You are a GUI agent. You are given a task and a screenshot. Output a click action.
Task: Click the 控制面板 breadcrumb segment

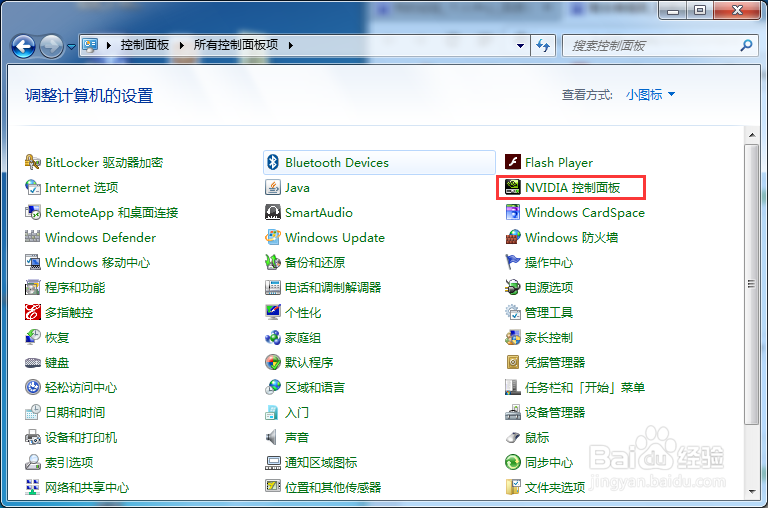tap(145, 45)
